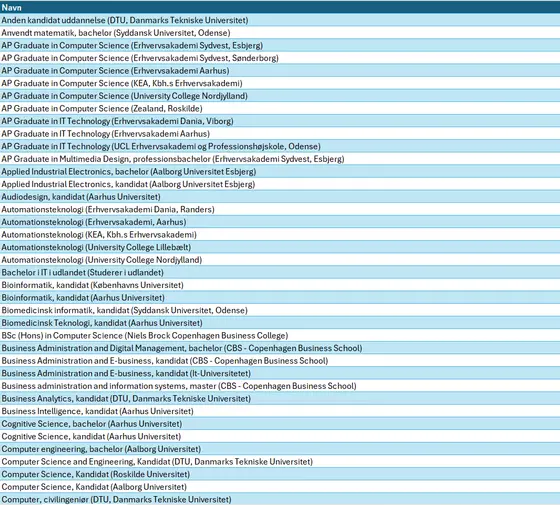560x505 pixels.
Task: Select 'AP Graduate in Computer Science (University College Nordjylland)'
Action: pyautogui.click(x=280, y=96)
